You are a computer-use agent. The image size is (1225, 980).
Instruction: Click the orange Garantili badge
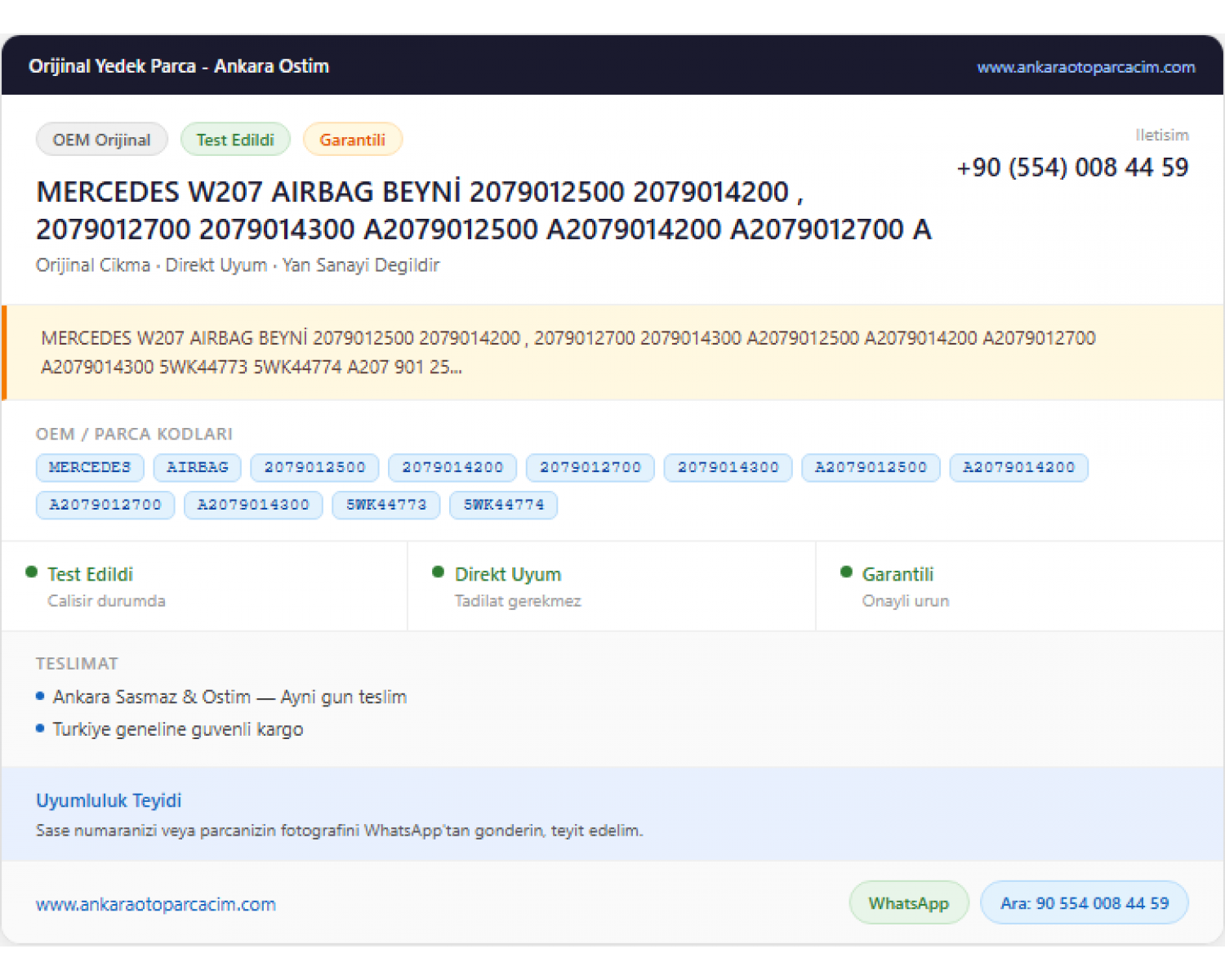pyautogui.click(x=352, y=140)
